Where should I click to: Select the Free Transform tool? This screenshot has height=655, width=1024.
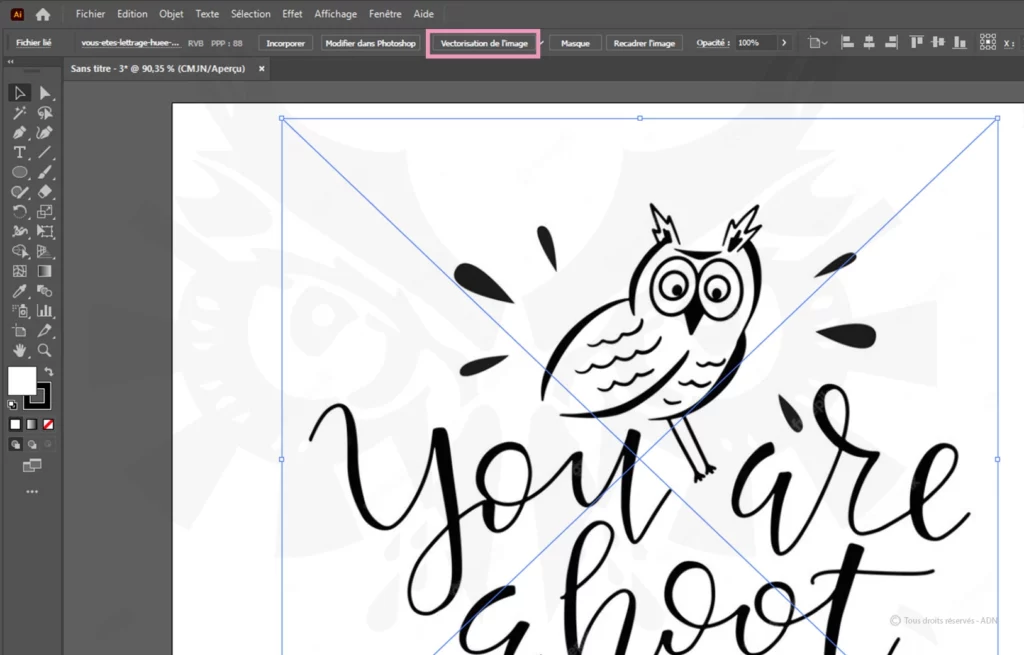pos(44,231)
